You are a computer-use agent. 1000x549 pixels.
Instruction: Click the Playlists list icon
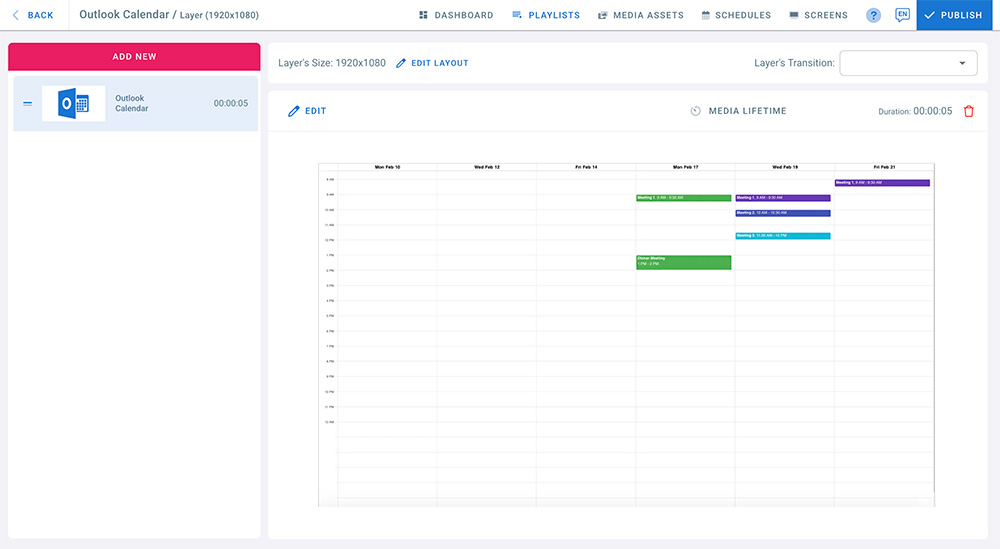click(517, 15)
